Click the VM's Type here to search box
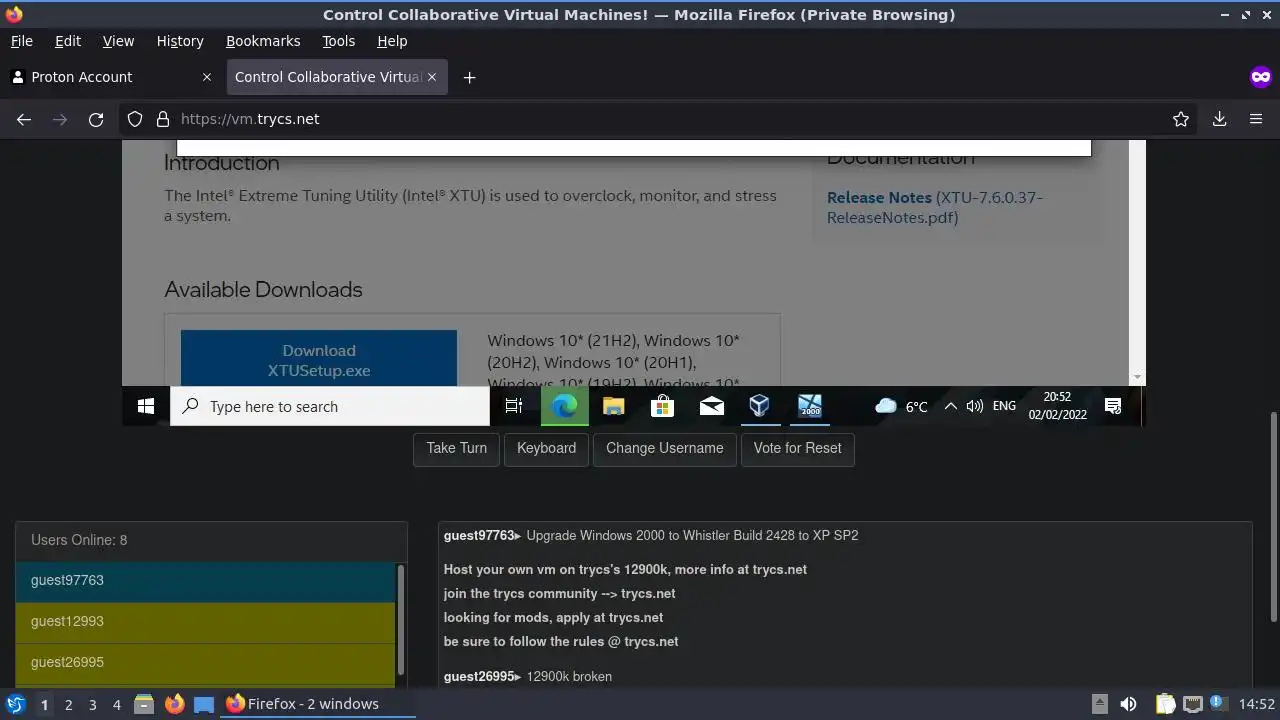Viewport: 1280px width, 720px height. (x=330, y=406)
